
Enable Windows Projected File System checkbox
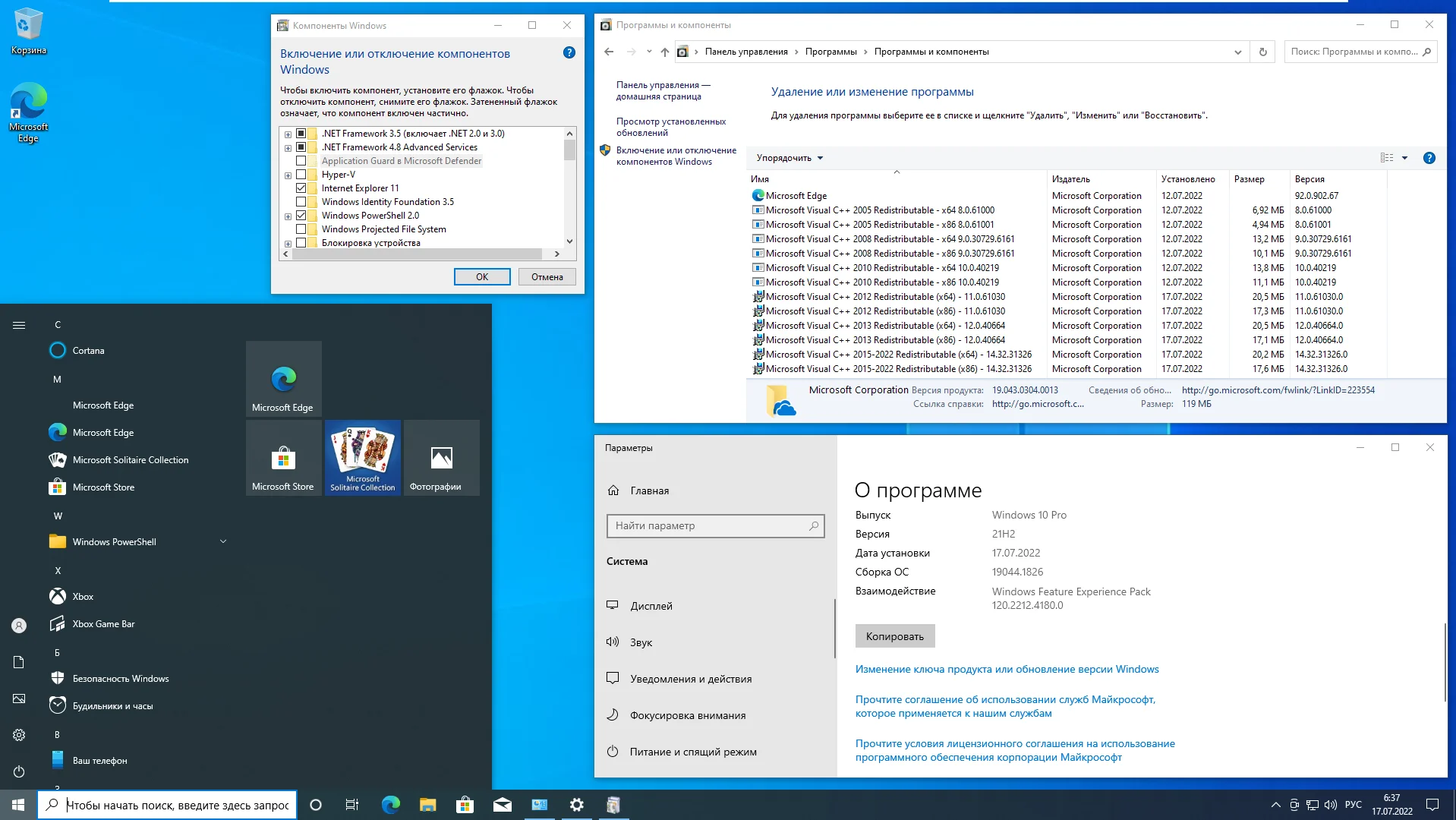pyautogui.click(x=301, y=229)
